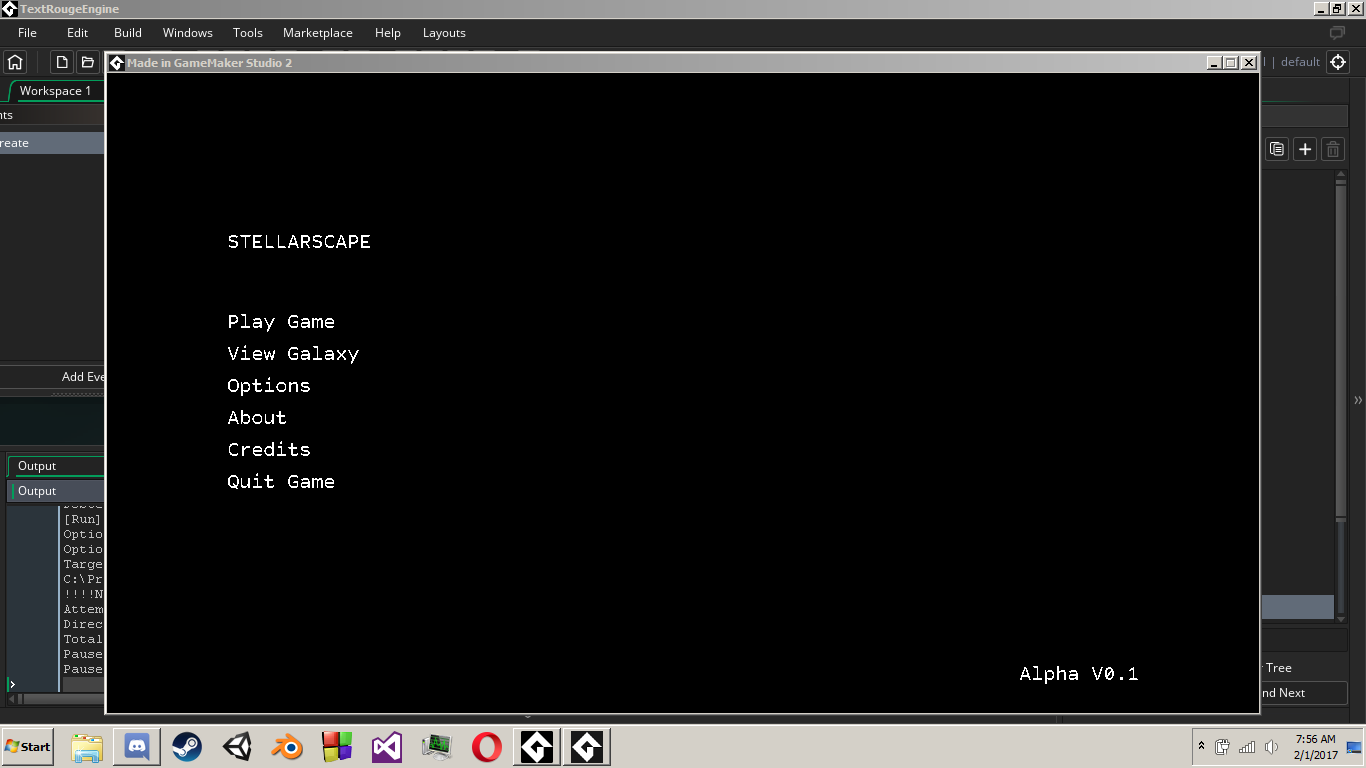Switch to the Workspace 1 tab
Screen dimensions: 1366x768
point(55,90)
